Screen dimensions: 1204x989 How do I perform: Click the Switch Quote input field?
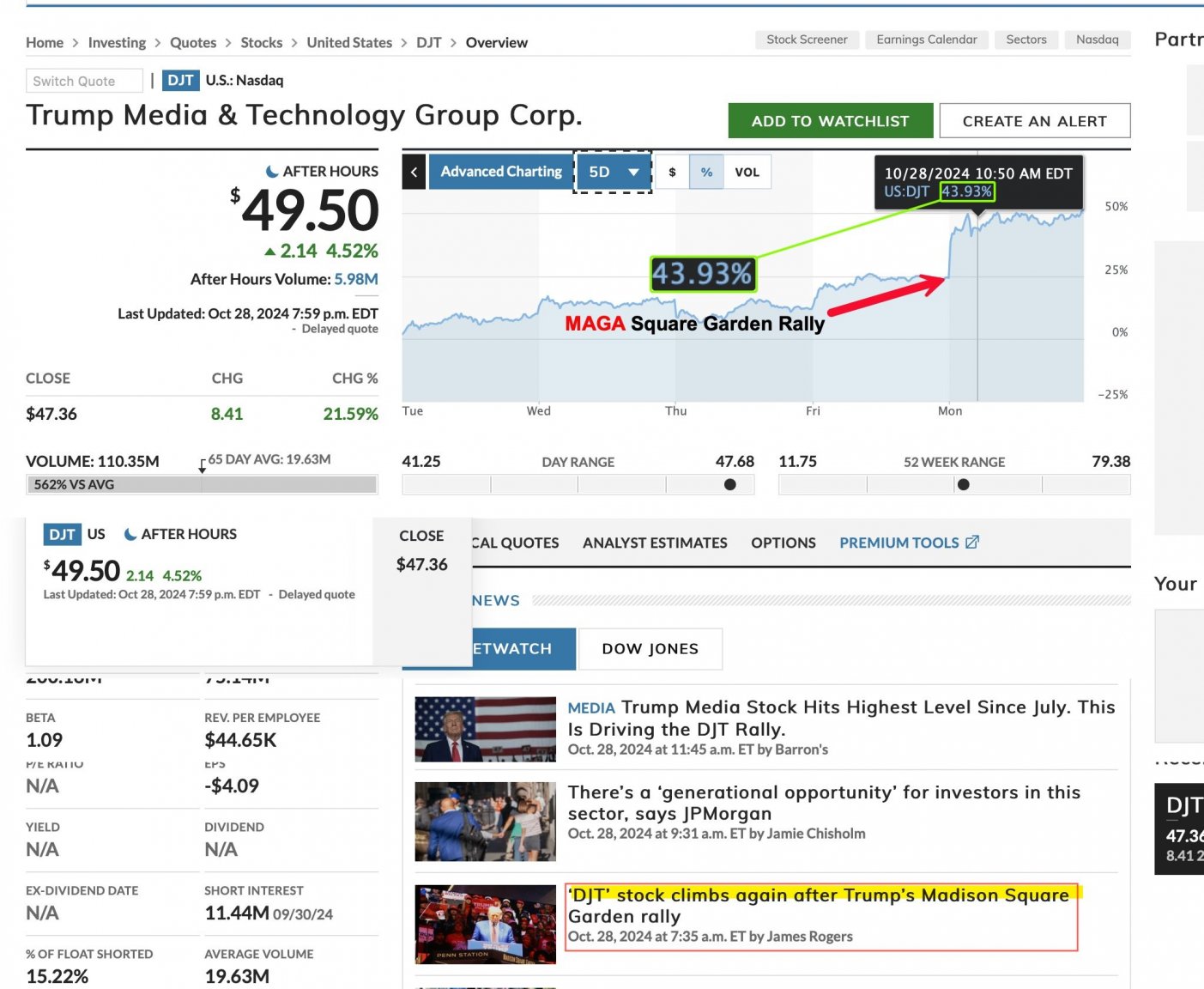(84, 81)
